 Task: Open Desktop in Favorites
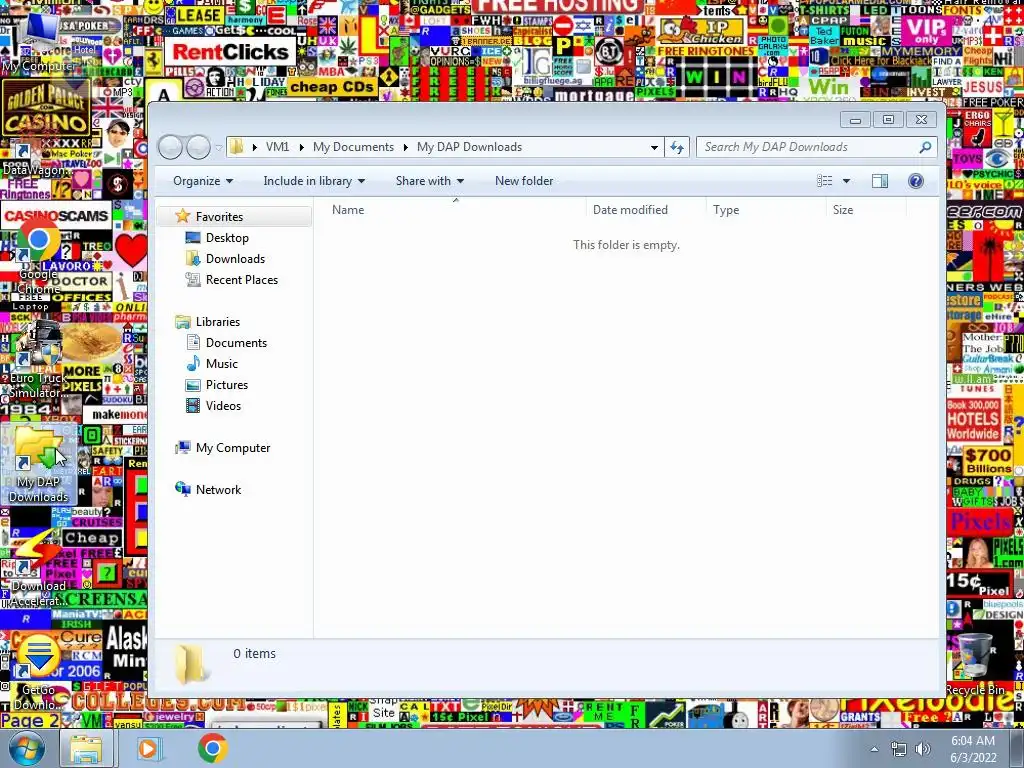(x=227, y=238)
